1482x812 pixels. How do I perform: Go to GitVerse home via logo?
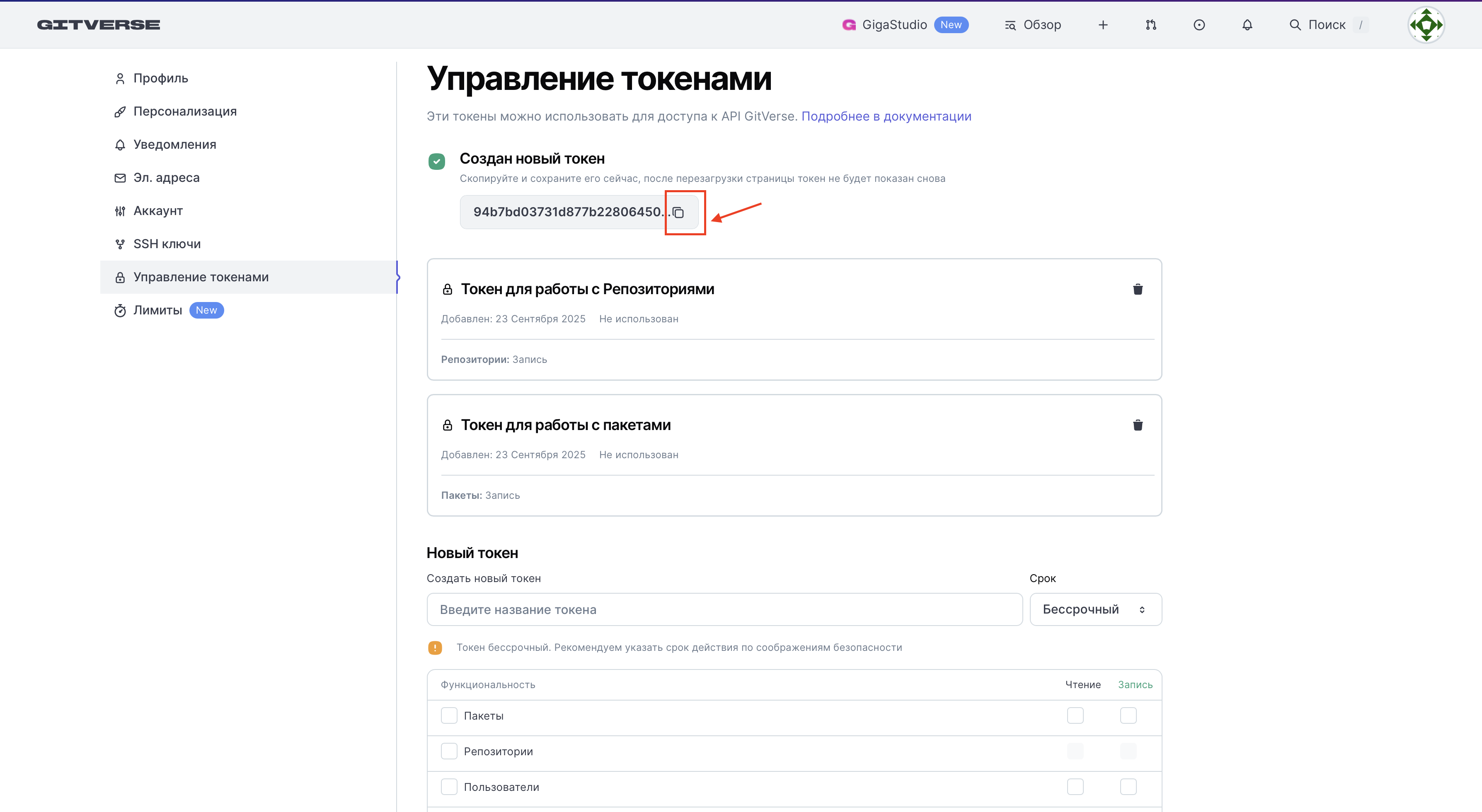pos(98,25)
